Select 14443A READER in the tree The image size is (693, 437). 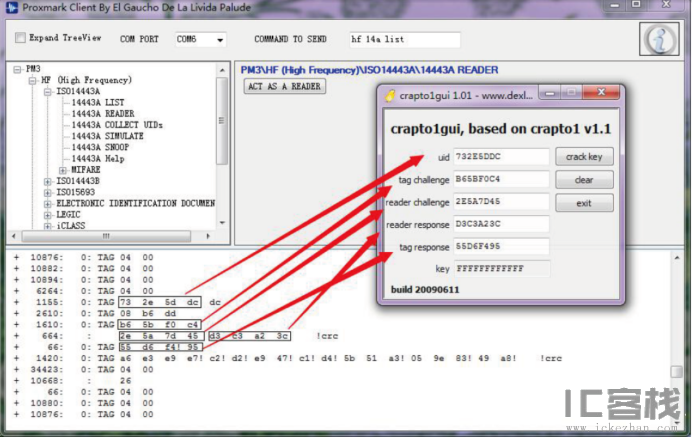click(103, 114)
